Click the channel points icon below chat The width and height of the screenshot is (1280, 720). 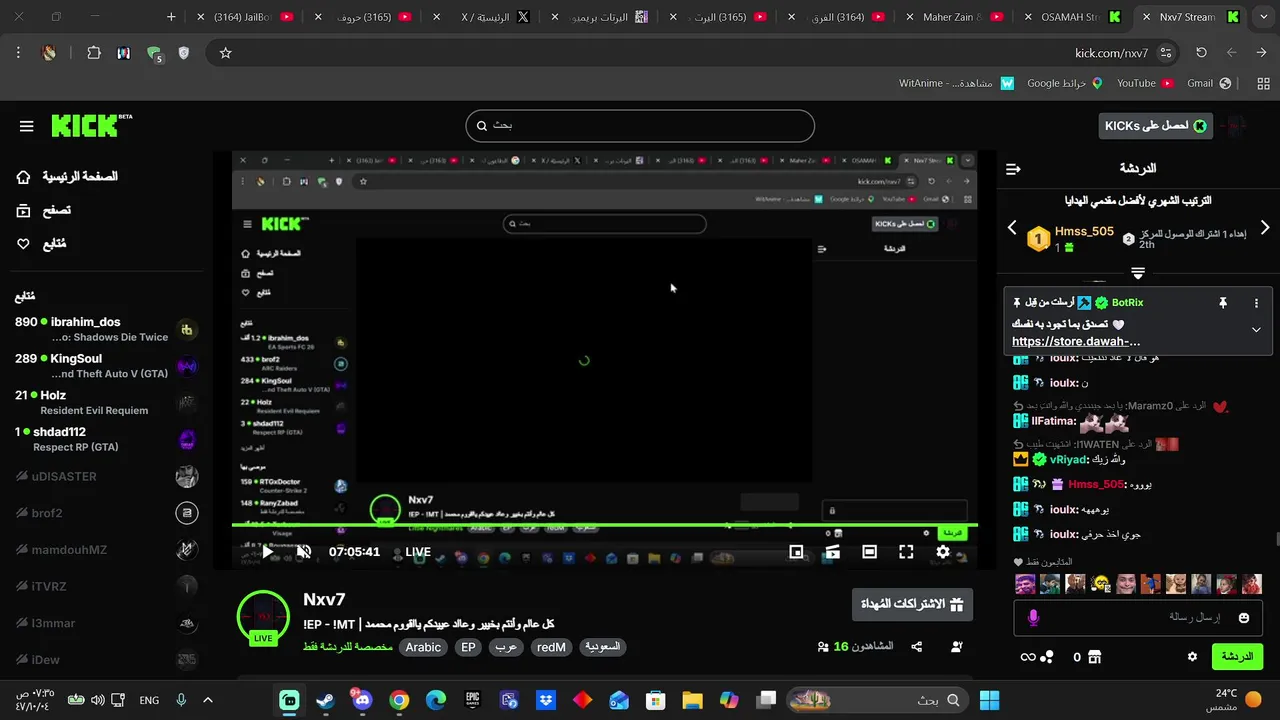coord(1047,657)
